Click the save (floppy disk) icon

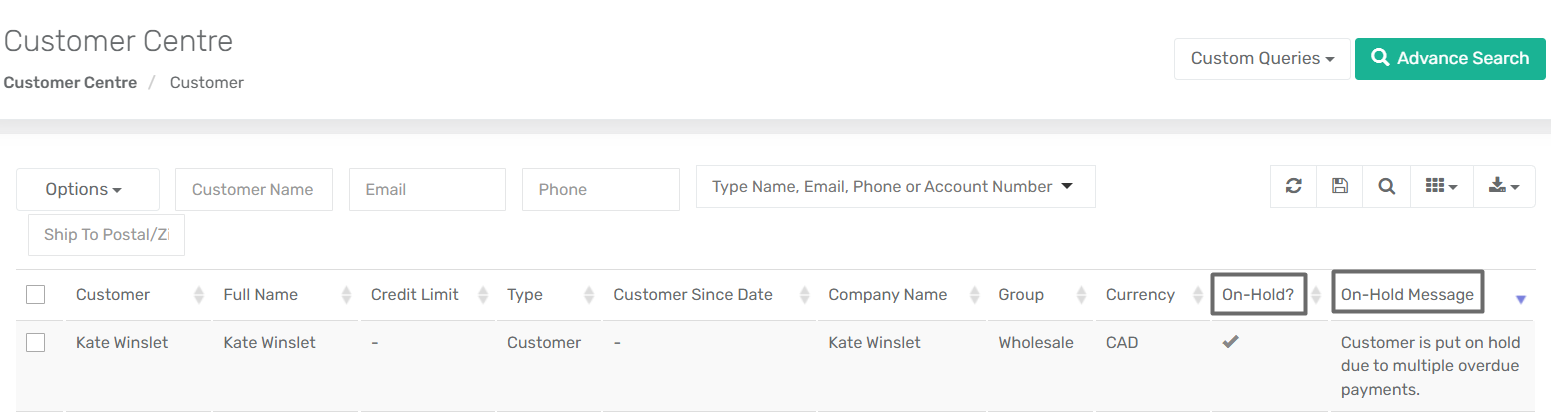[1340, 186]
